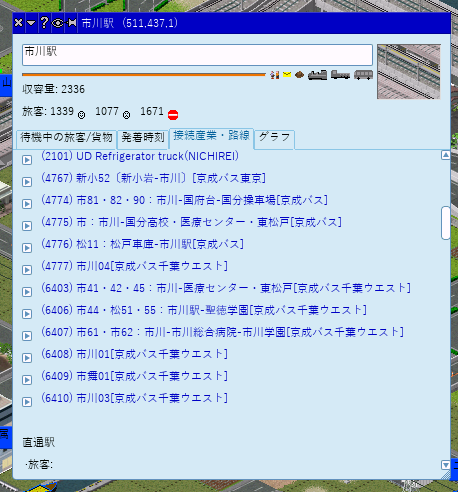
Task: Click the unhappy passengers face icon
Action: pyautogui.click(x=126, y=115)
